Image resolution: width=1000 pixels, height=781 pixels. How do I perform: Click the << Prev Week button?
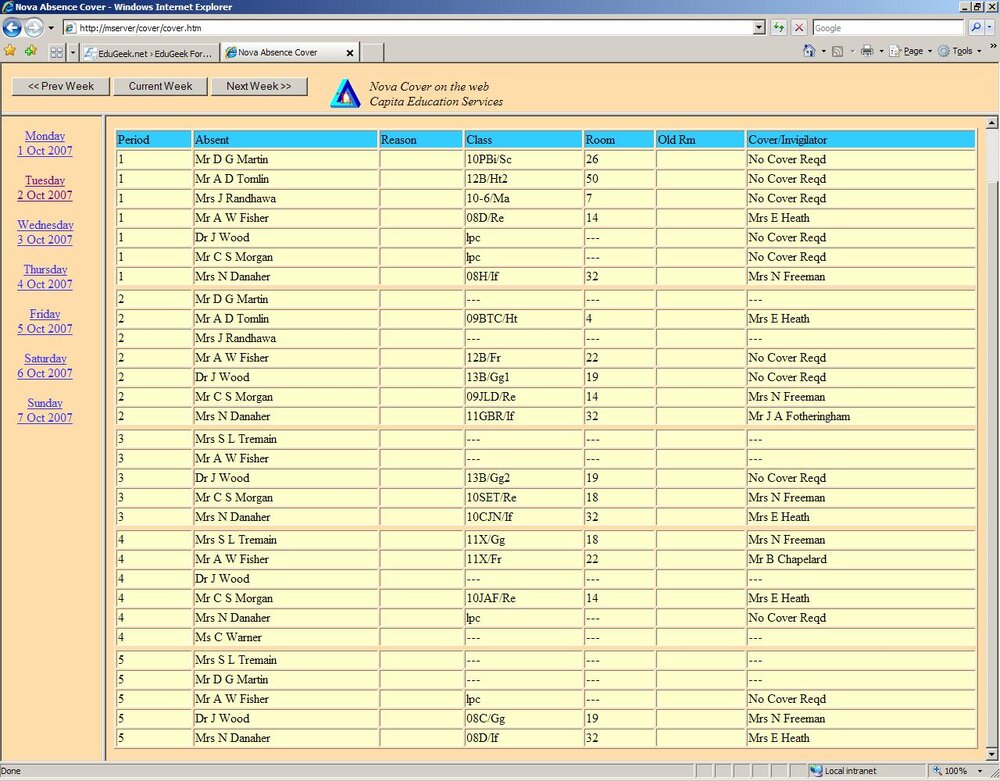pos(61,86)
